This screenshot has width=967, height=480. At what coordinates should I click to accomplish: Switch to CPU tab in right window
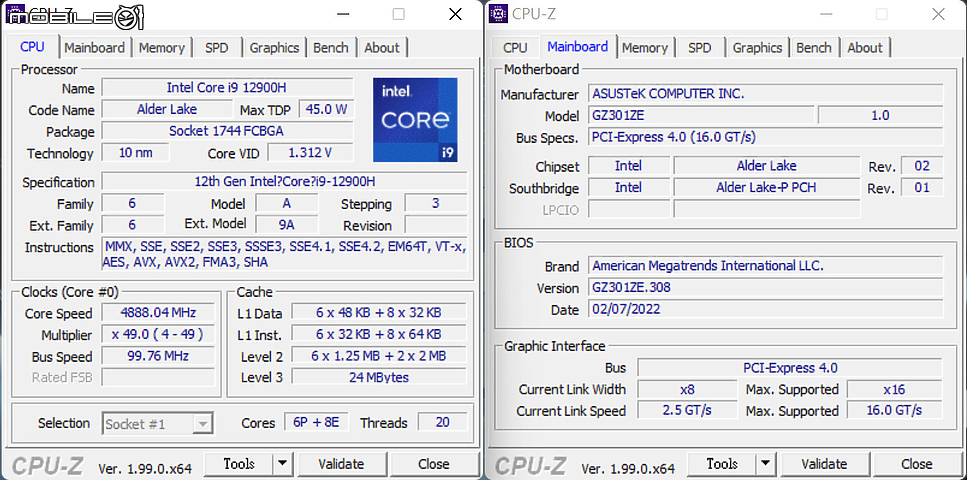[515, 48]
